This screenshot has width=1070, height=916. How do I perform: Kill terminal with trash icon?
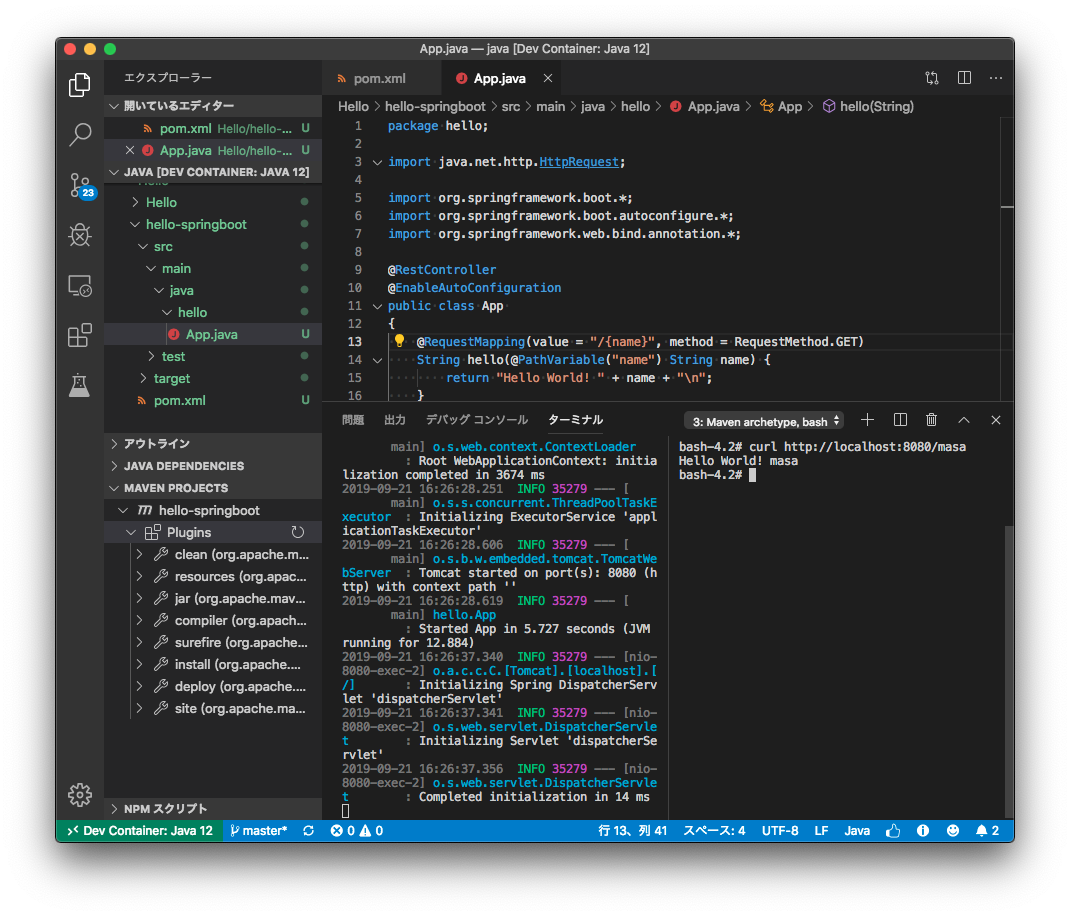point(931,420)
